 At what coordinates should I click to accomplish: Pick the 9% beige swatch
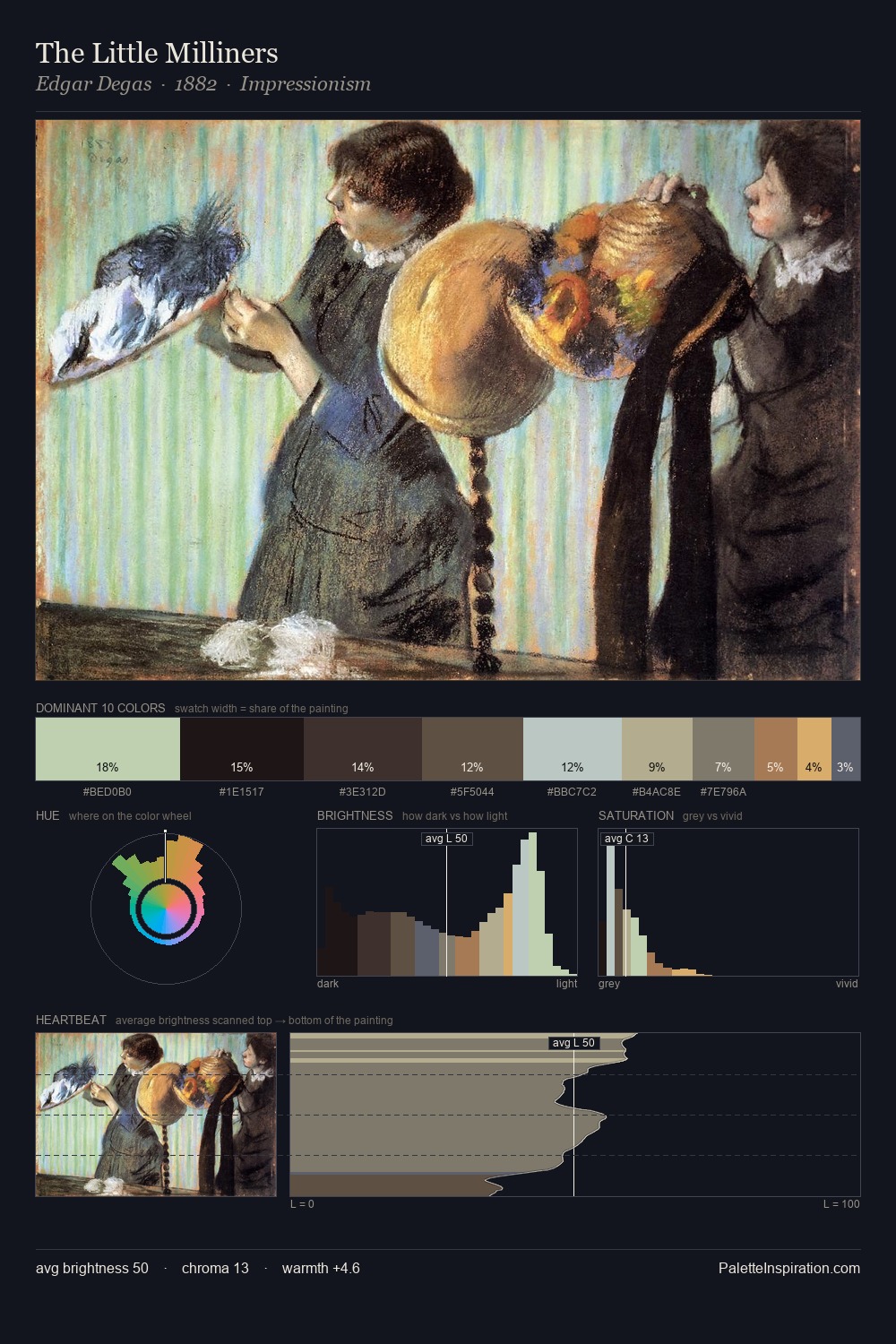pyautogui.click(x=657, y=749)
